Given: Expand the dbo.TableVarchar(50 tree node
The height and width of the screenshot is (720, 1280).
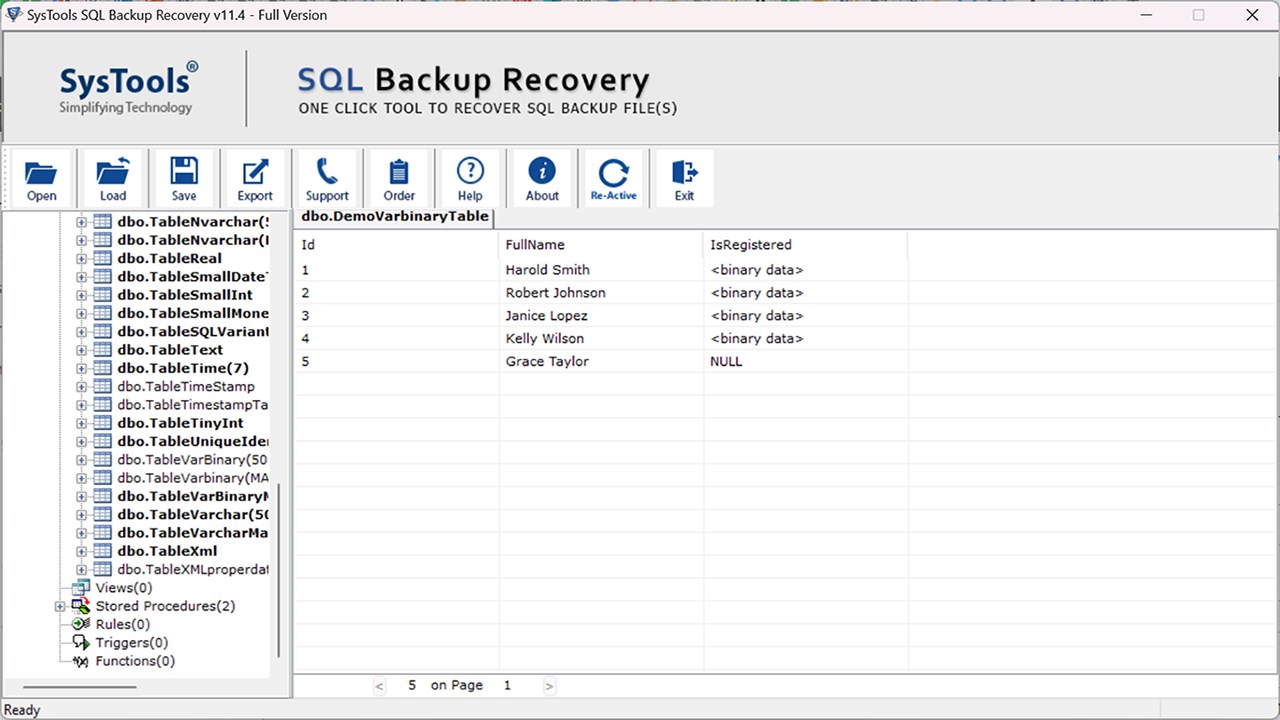Looking at the screenshot, I should (x=82, y=514).
